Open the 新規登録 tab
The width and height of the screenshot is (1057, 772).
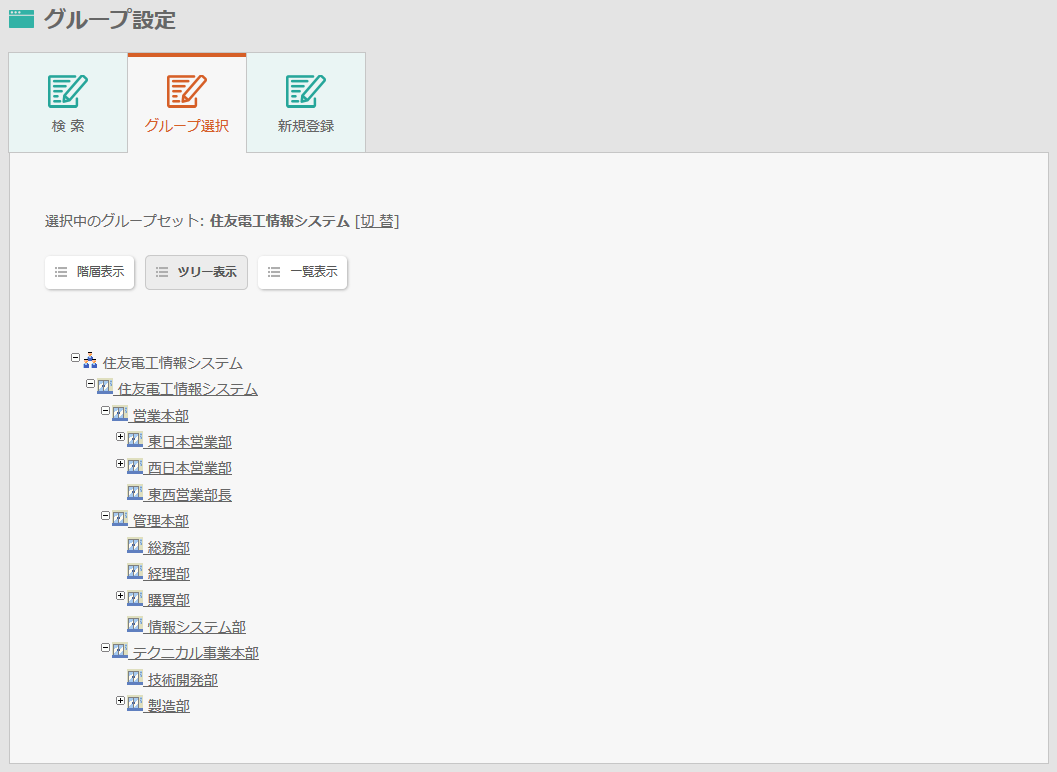tap(306, 102)
